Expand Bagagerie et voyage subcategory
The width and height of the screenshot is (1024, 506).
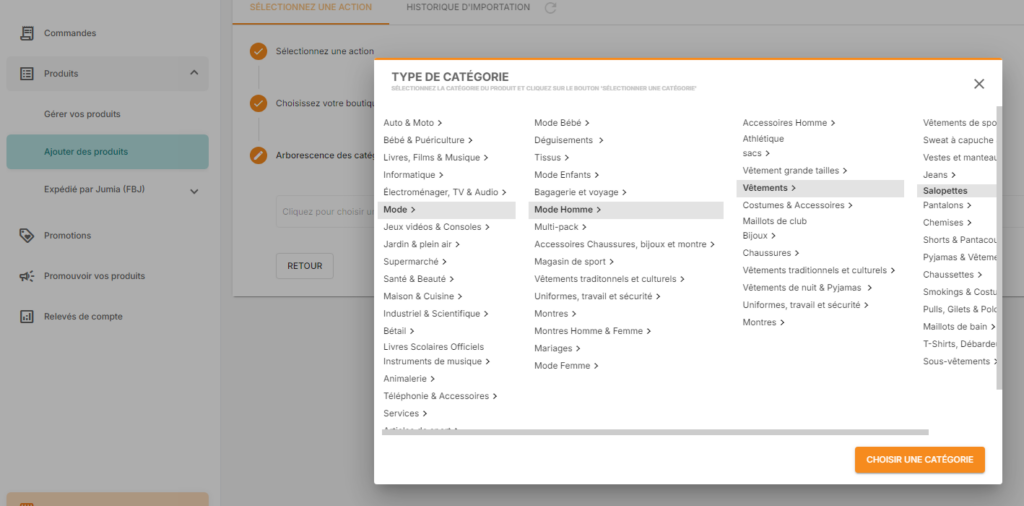[581, 193]
